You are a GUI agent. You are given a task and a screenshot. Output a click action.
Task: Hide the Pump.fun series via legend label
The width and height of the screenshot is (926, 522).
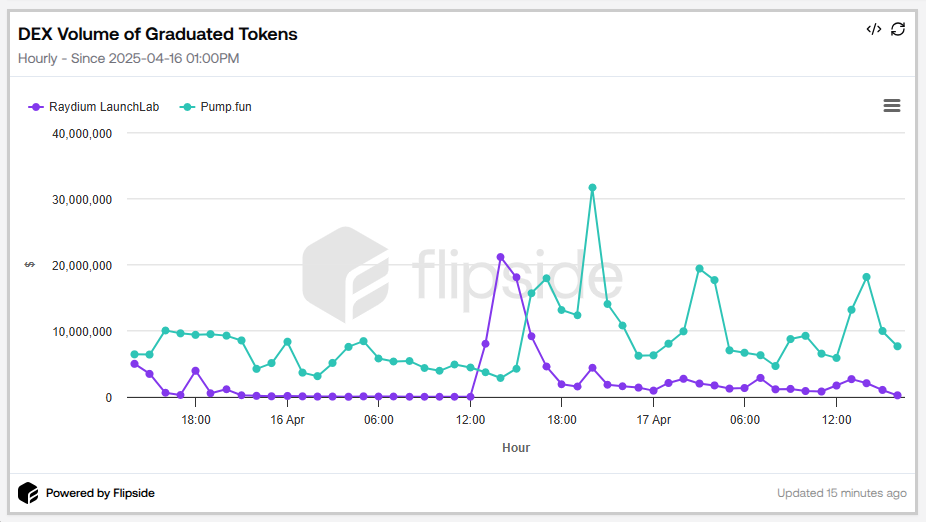pos(226,107)
